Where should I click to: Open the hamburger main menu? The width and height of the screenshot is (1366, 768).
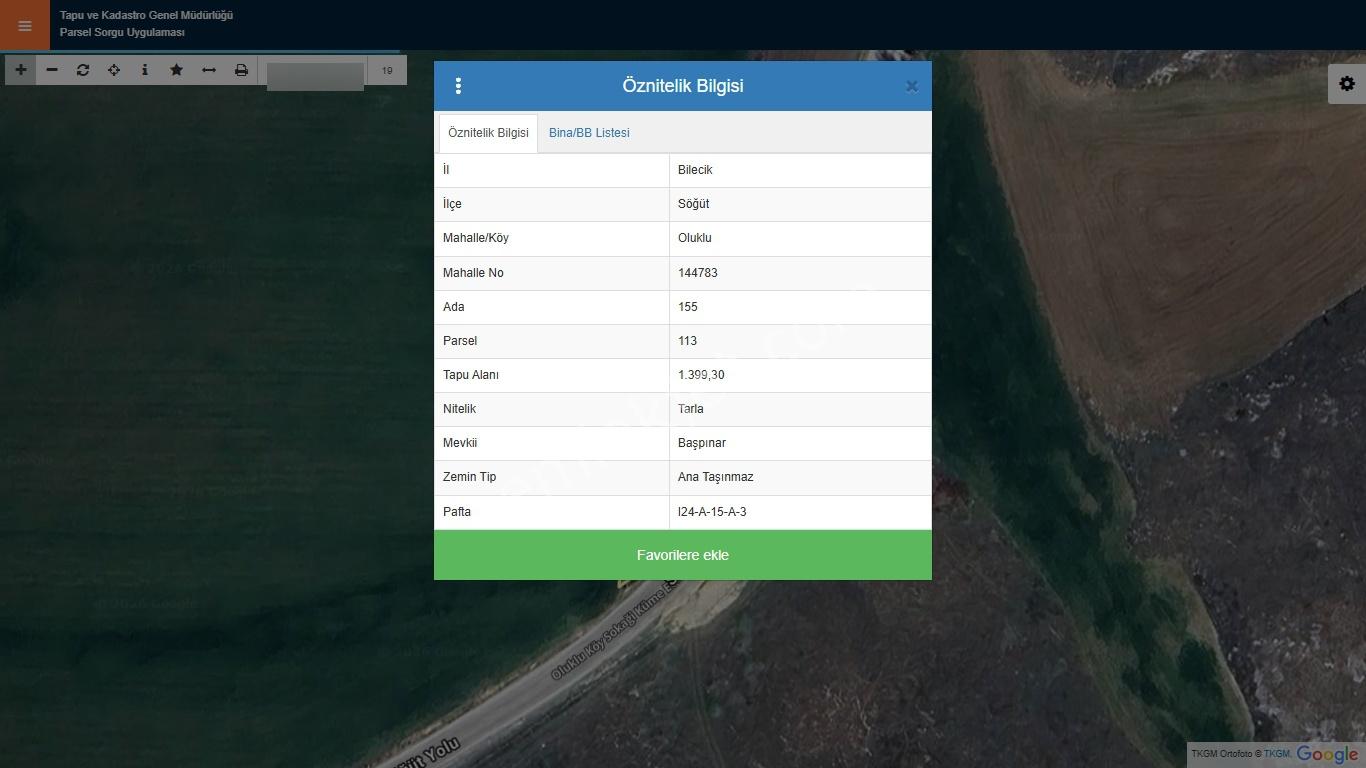click(25, 25)
